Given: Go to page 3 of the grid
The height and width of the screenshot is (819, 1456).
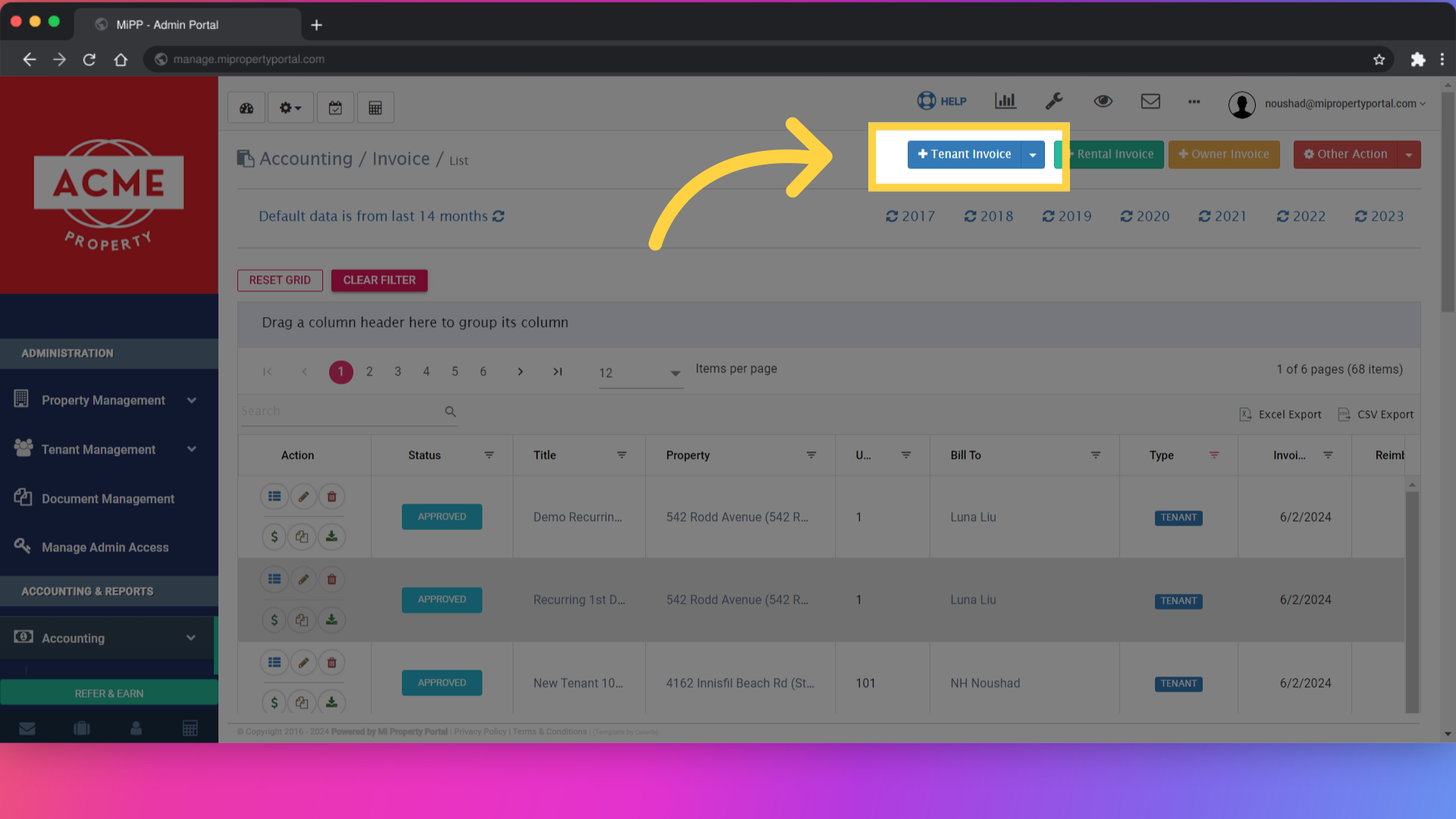Looking at the screenshot, I should coord(397,372).
